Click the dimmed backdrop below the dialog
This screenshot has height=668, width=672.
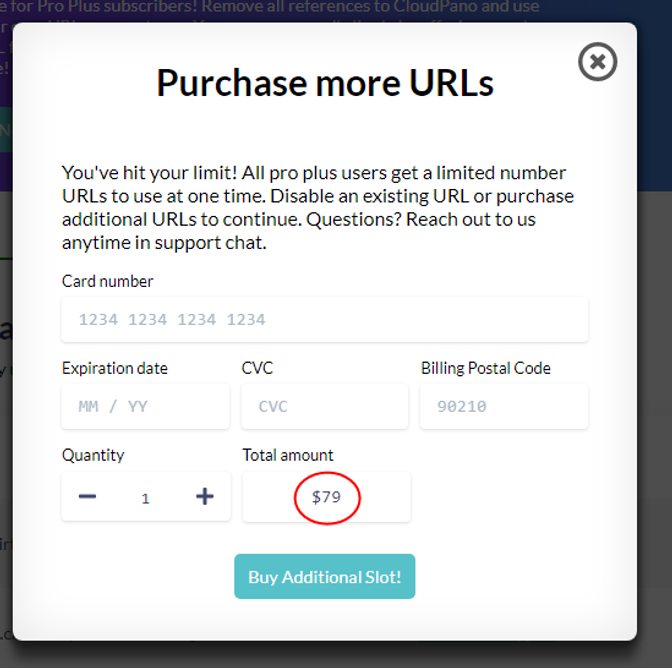pos(336,655)
